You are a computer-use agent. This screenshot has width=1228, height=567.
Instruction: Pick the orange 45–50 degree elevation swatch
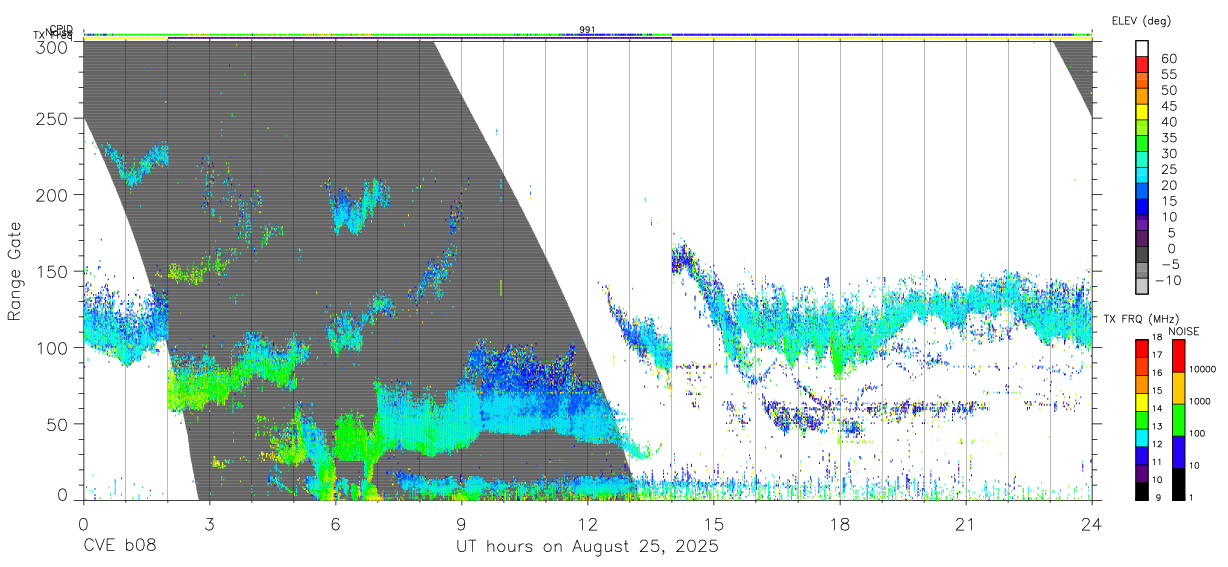(x=1143, y=96)
